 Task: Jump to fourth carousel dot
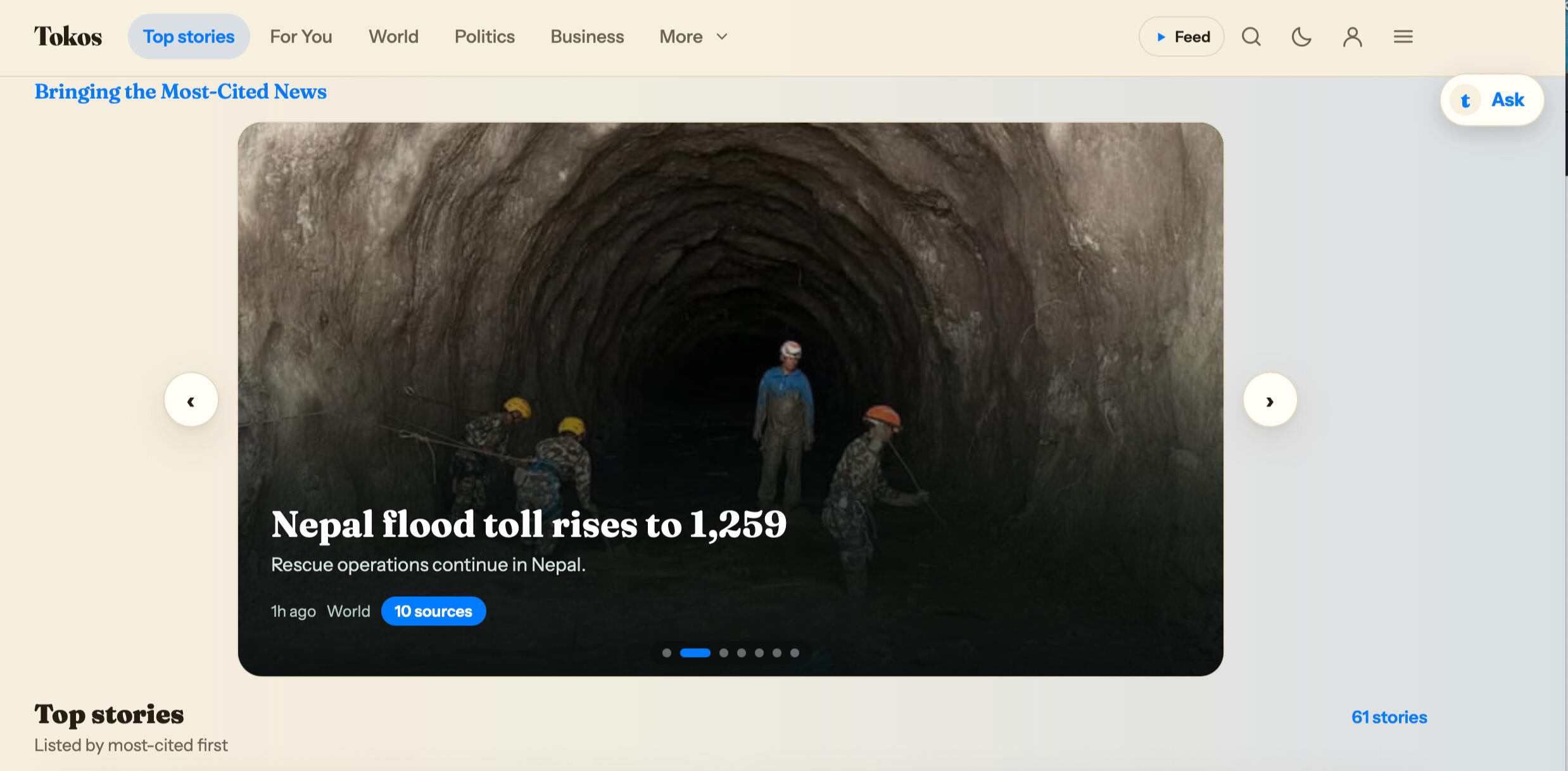741,653
